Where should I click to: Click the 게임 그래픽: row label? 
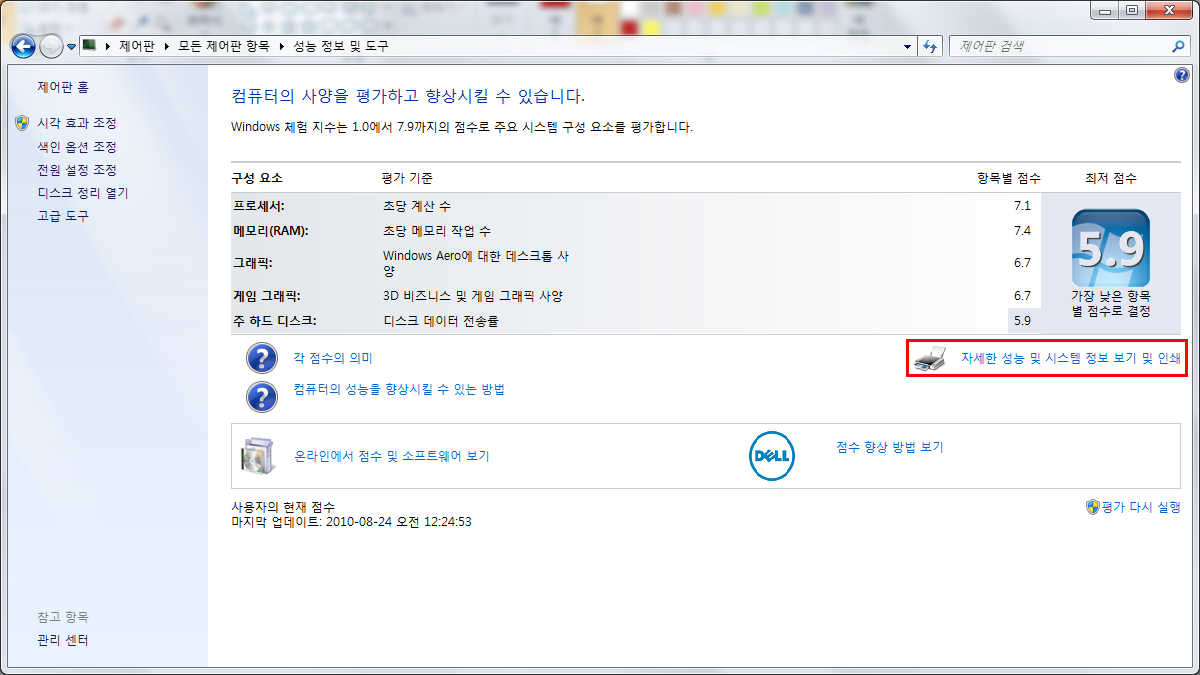266,296
